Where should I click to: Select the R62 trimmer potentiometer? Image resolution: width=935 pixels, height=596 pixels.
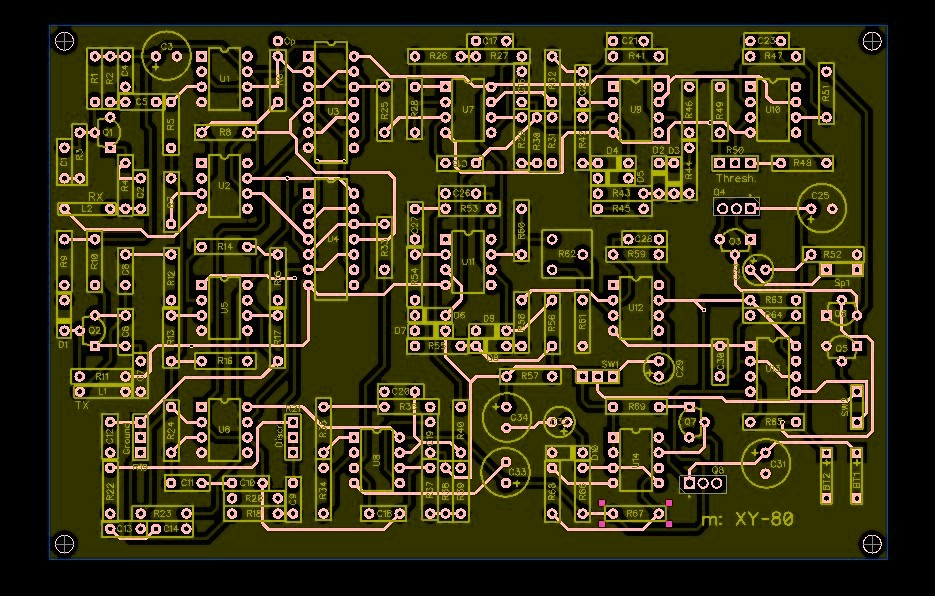566,255
